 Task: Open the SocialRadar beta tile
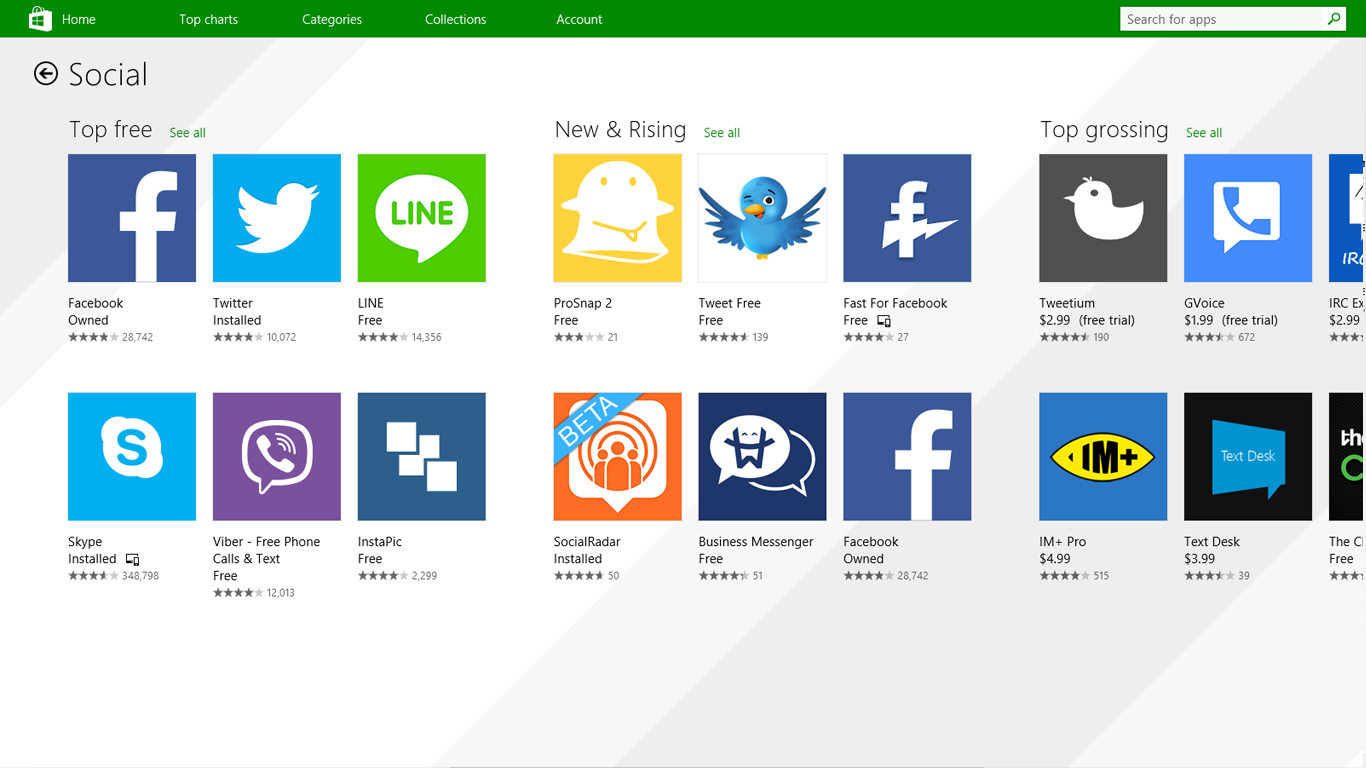click(x=618, y=456)
